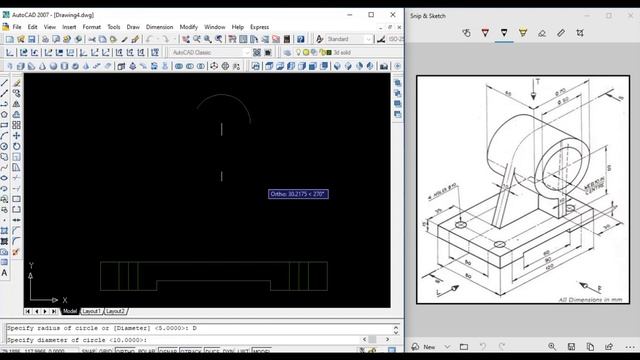Click the Zoom icon in Snip & Sketch

(x=552, y=347)
